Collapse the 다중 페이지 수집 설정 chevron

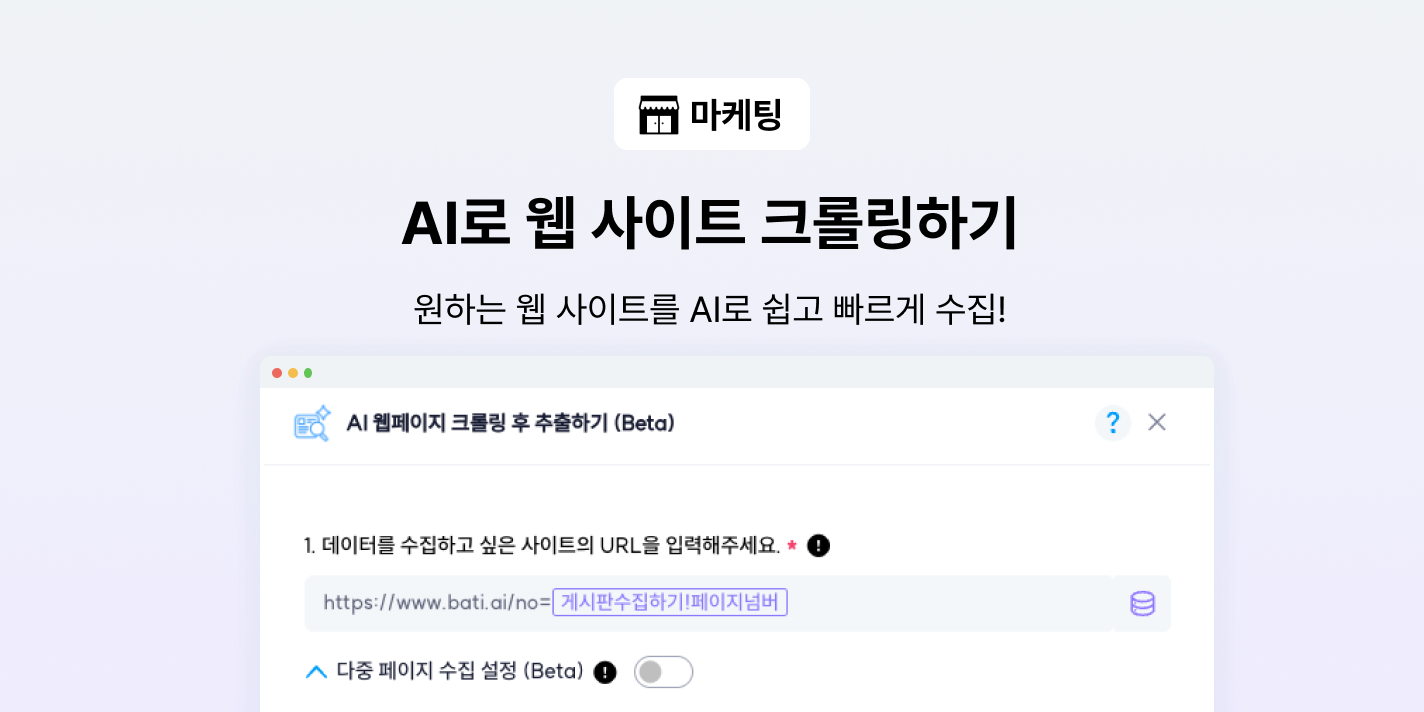[x=316, y=672]
